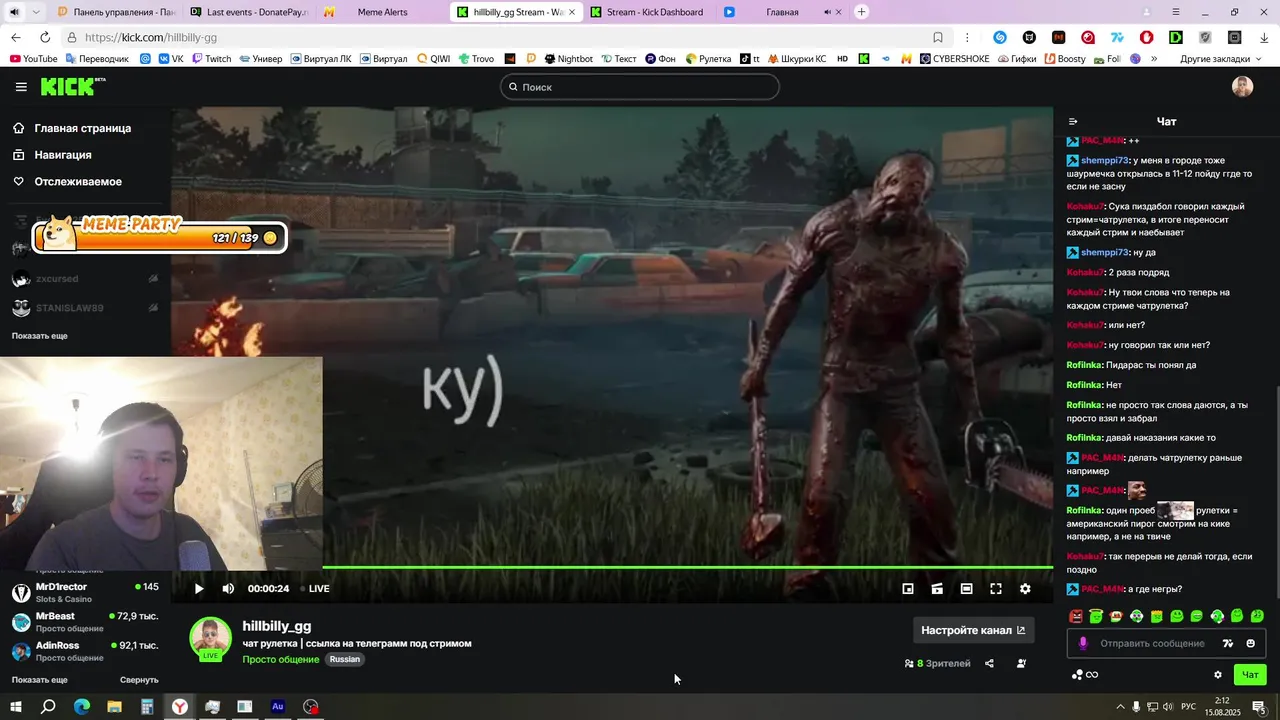Toggle mini-player mode in video controls
The height and width of the screenshot is (720, 1280).
908,589
